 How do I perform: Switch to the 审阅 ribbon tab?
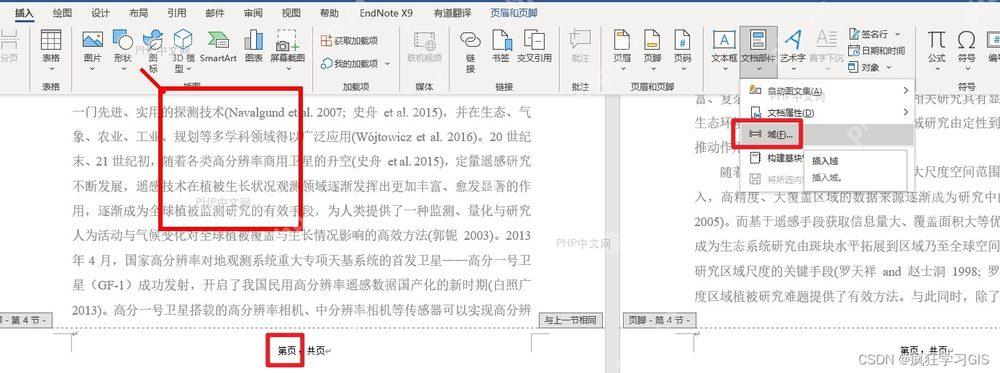coord(253,13)
